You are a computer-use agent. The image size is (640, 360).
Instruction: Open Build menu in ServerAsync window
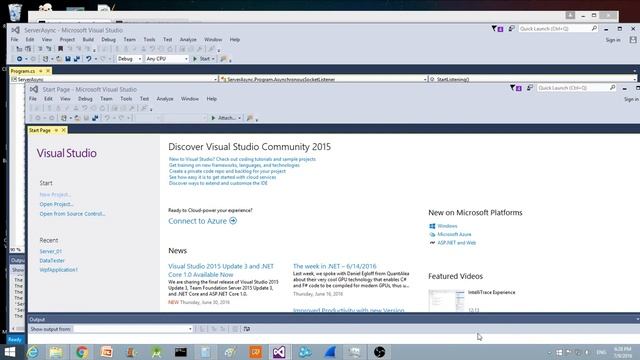click(88, 40)
